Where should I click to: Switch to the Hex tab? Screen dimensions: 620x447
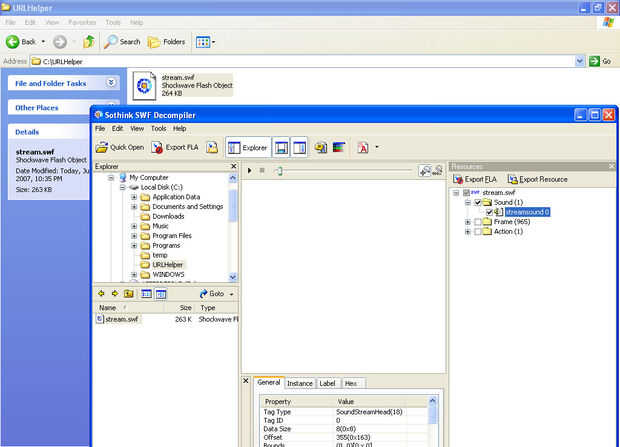coord(351,383)
